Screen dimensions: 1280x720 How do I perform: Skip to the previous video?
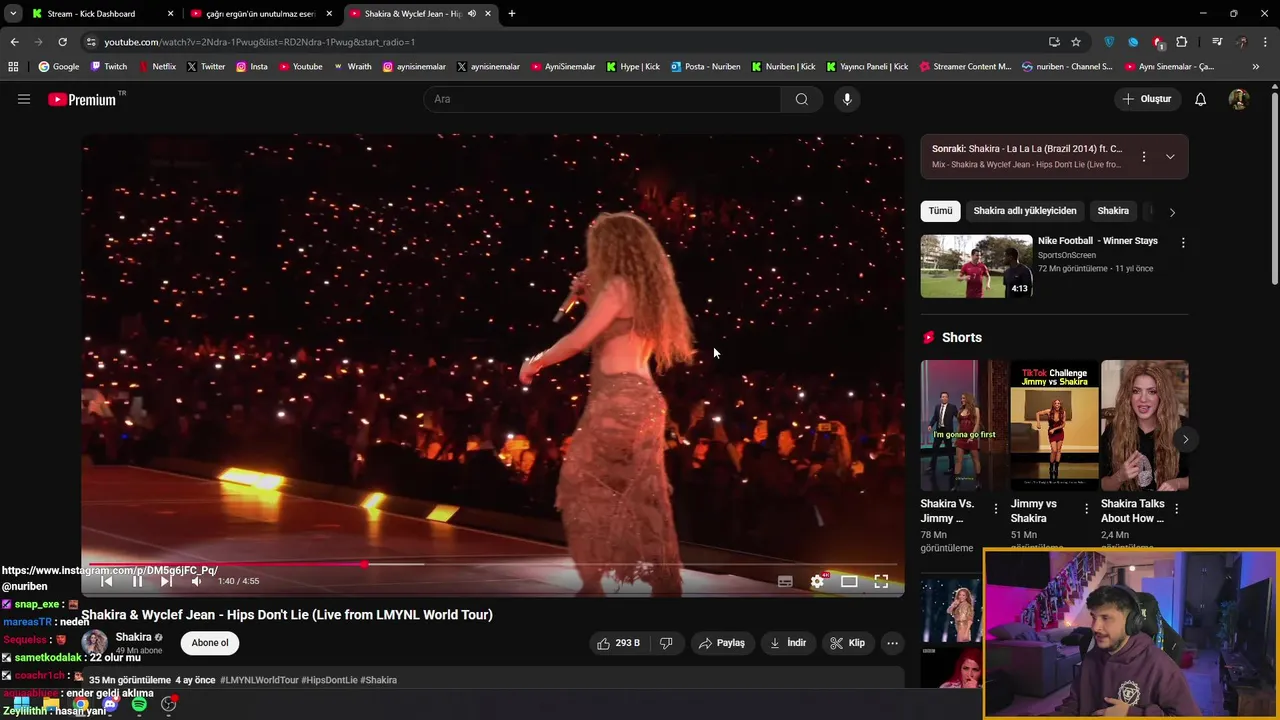pos(107,581)
